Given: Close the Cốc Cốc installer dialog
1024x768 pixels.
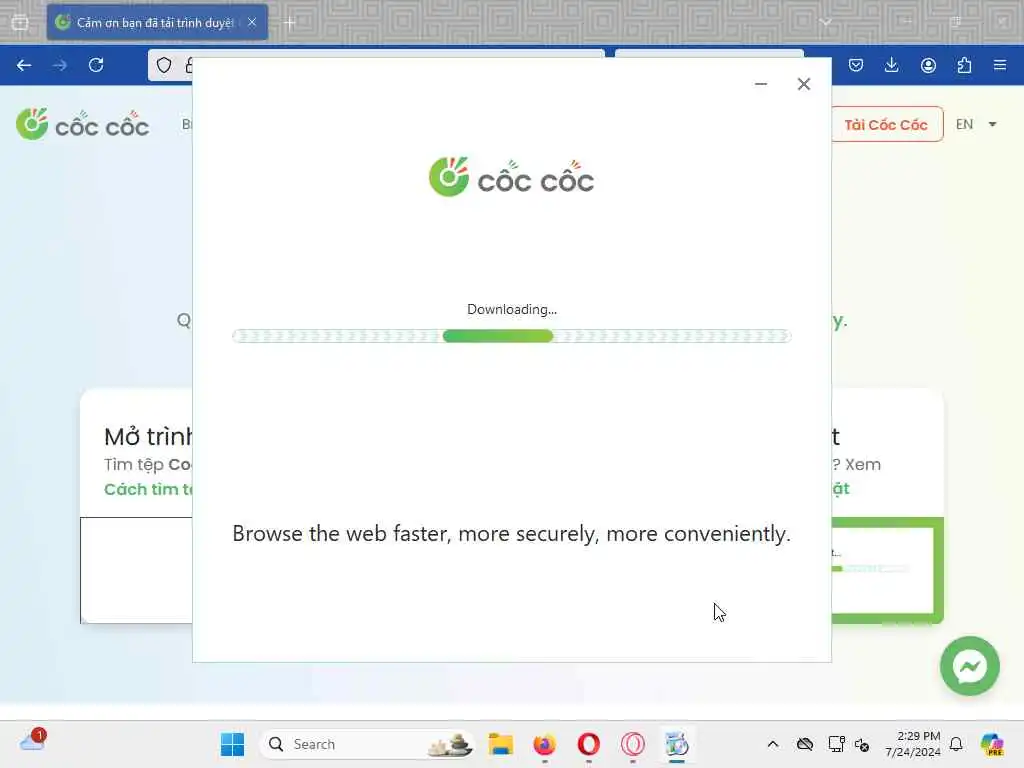Looking at the screenshot, I should 804,84.
